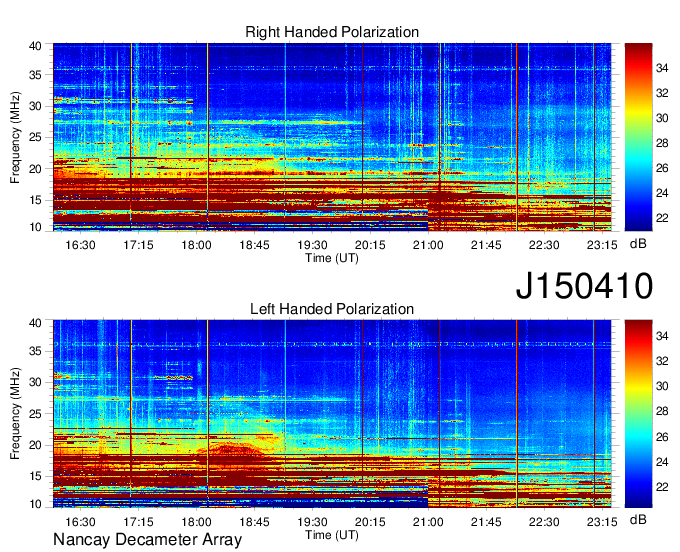Click the top colorbar gradient scale

(x=638, y=137)
